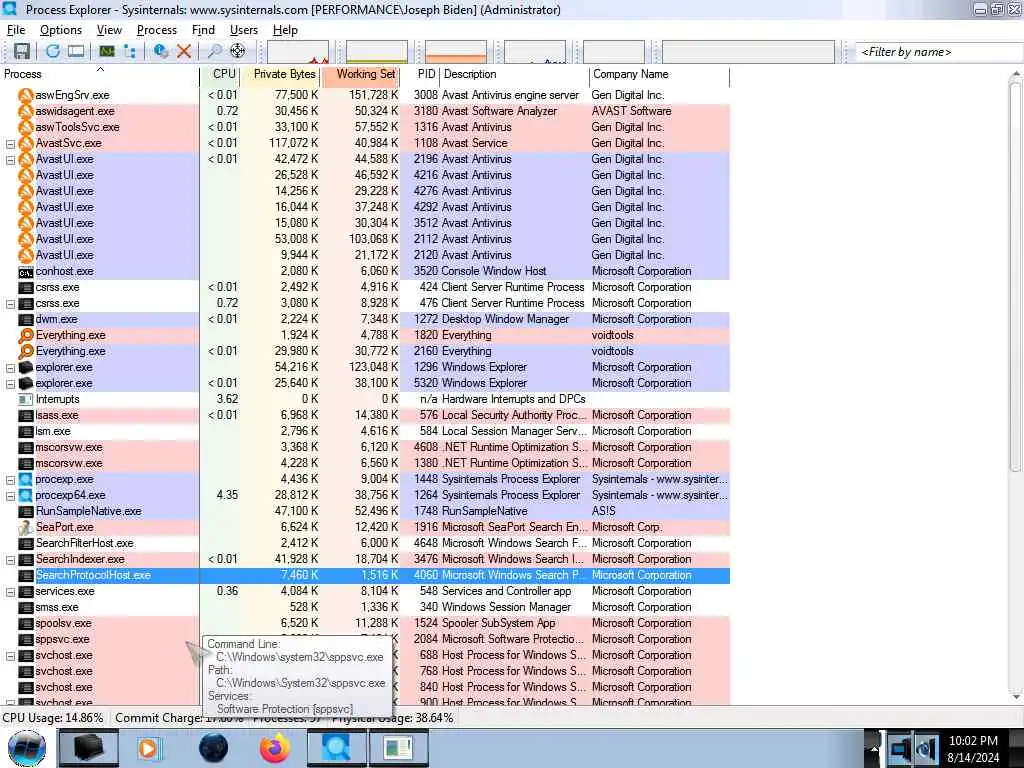The width and height of the screenshot is (1024, 768).
Task: Click the taskbar clock showing 10:02 PM
Action: click(973, 749)
